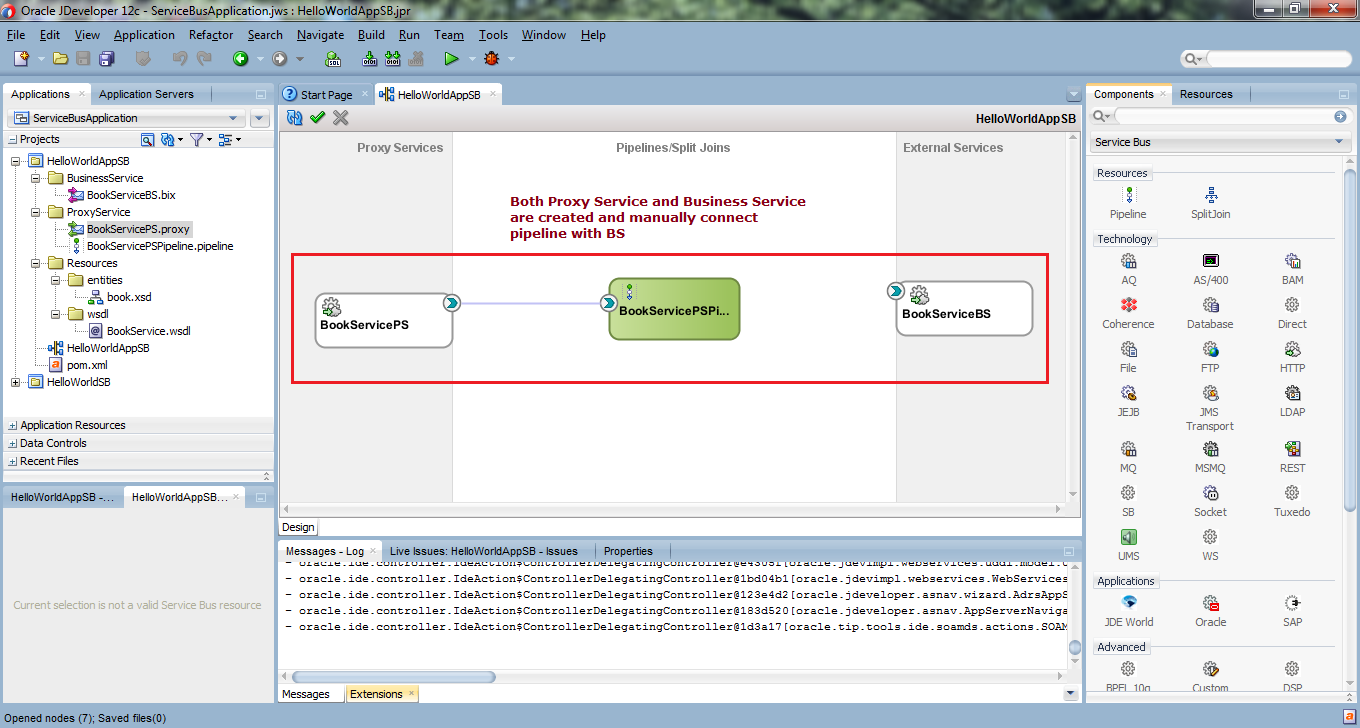Click the BookServicePS proxy node on the canvas

click(383, 320)
